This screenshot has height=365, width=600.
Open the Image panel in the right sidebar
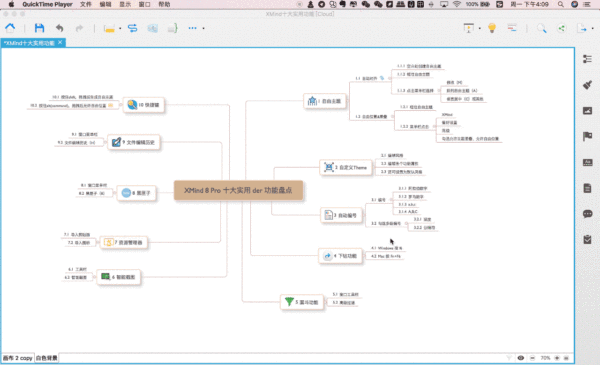587,111
